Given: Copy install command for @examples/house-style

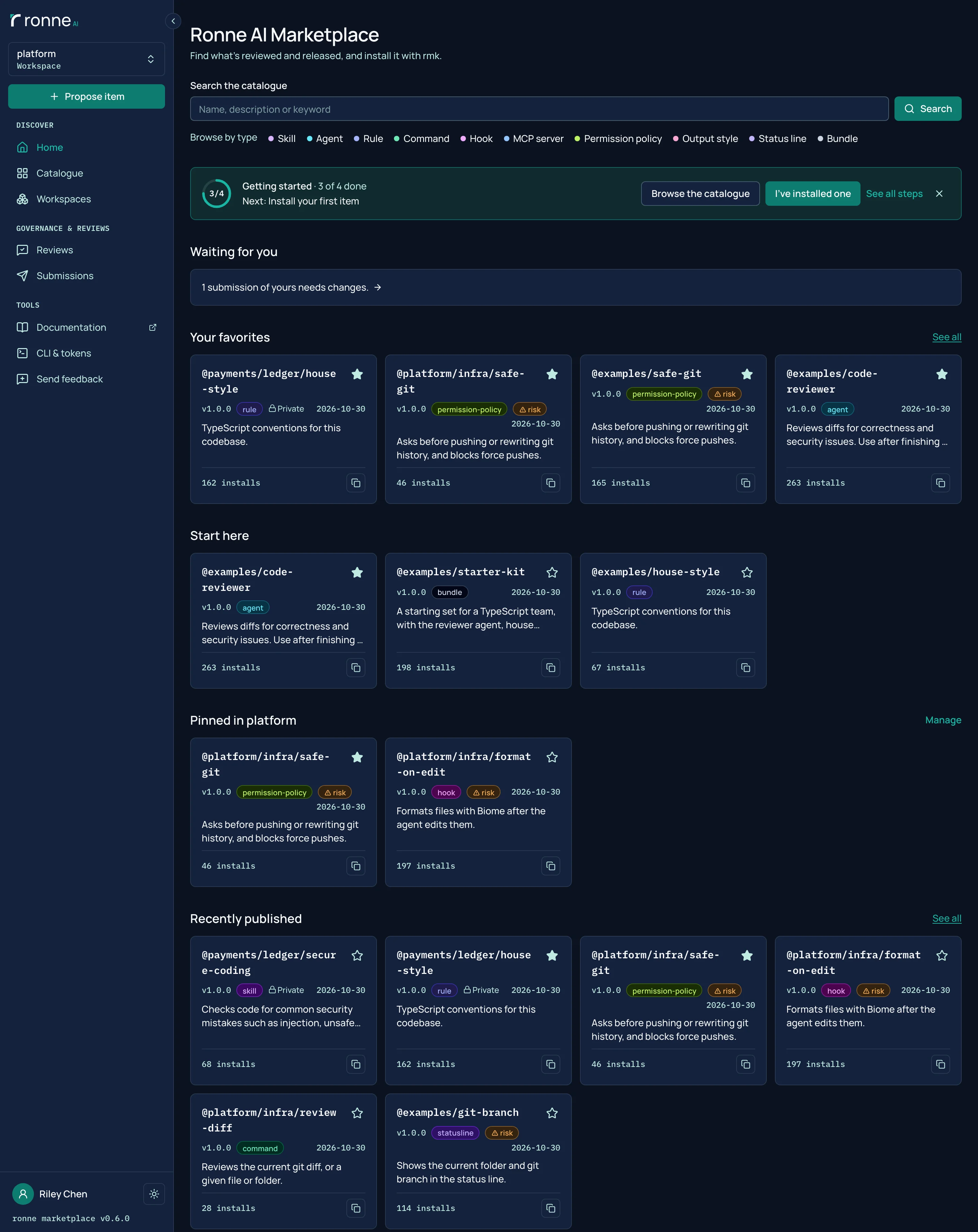Looking at the screenshot, I should (x=745, y=667).
